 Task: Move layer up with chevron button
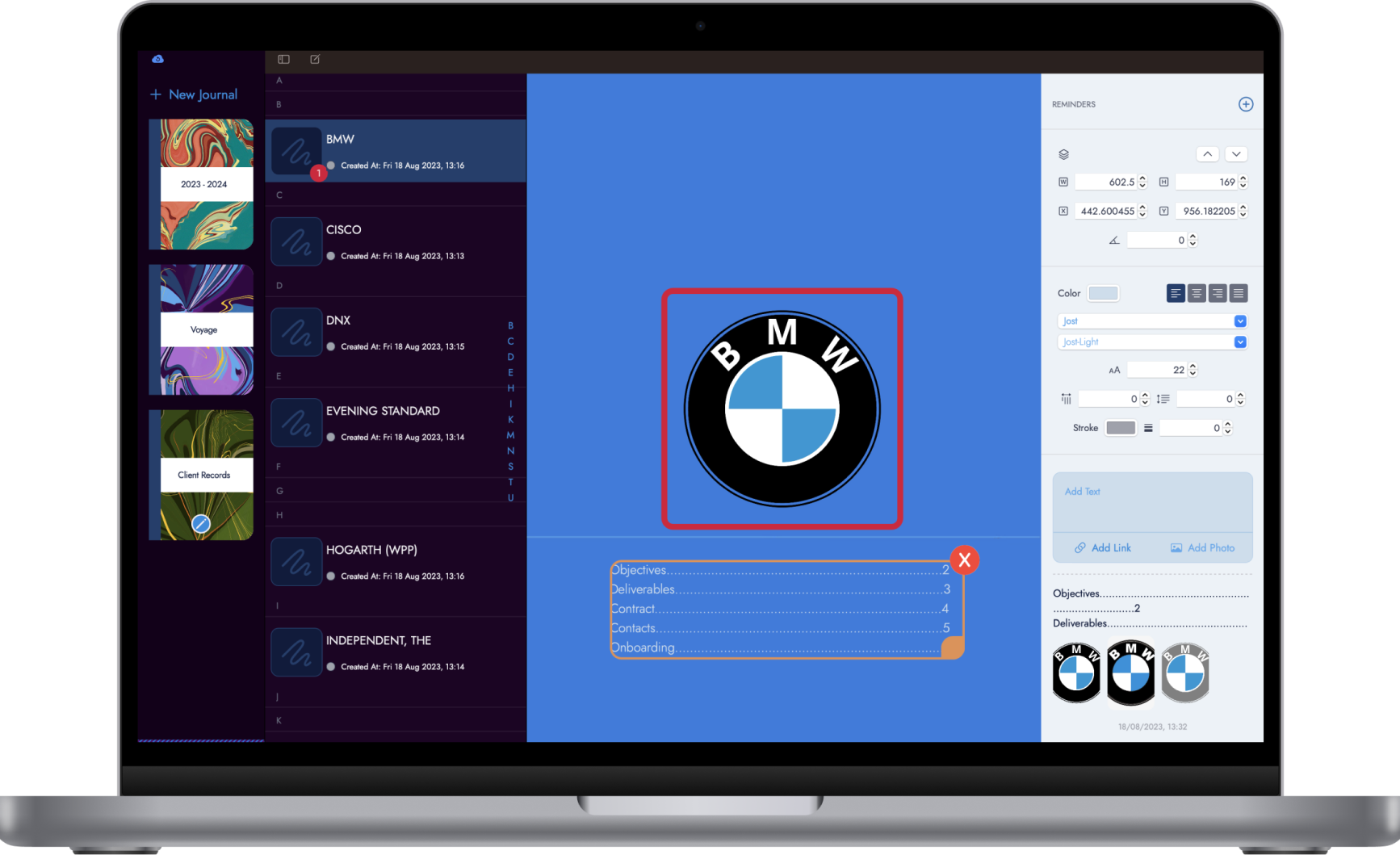coord(1207,154)
